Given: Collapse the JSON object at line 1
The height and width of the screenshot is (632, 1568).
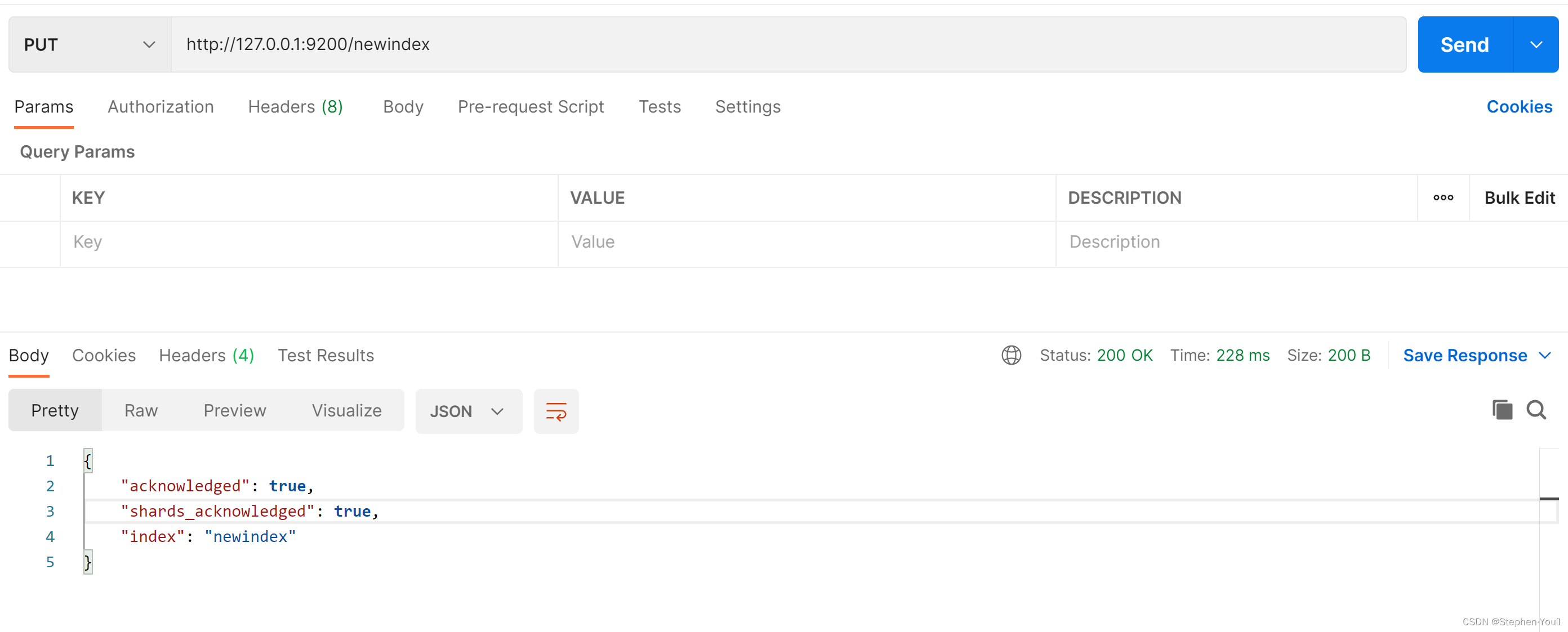Looking at the screenshot, I should tap(88, 461).
